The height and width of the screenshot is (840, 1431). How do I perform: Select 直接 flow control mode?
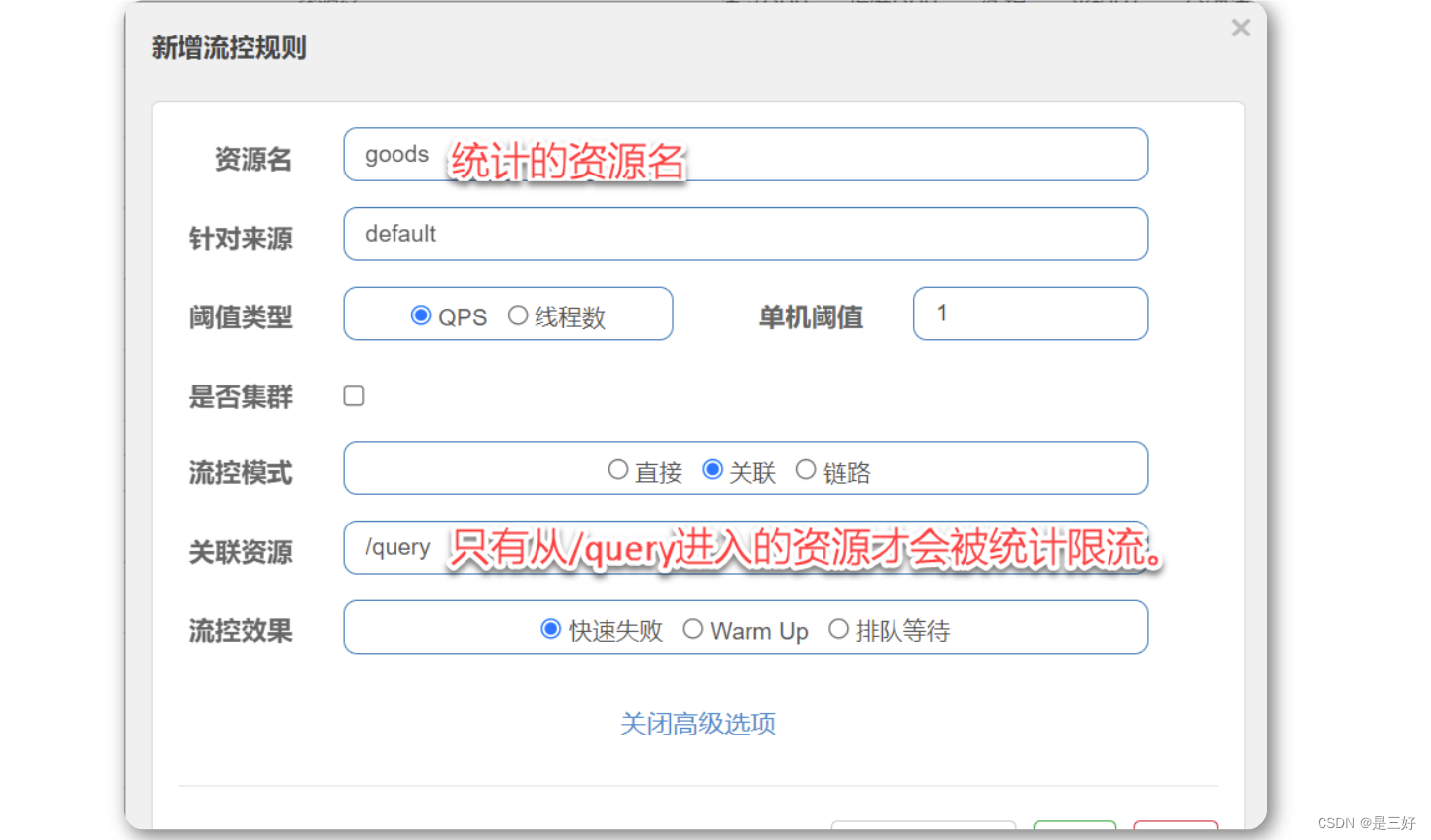618,470
